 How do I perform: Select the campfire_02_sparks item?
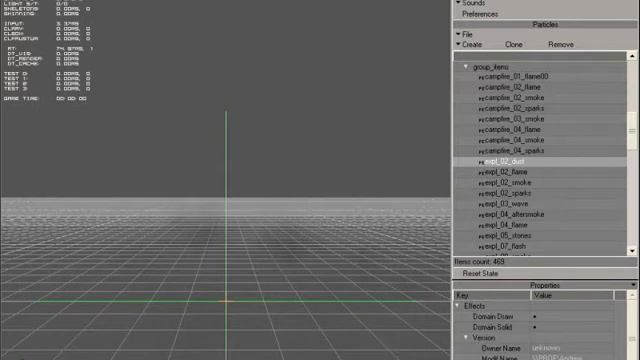click(514, 108)
